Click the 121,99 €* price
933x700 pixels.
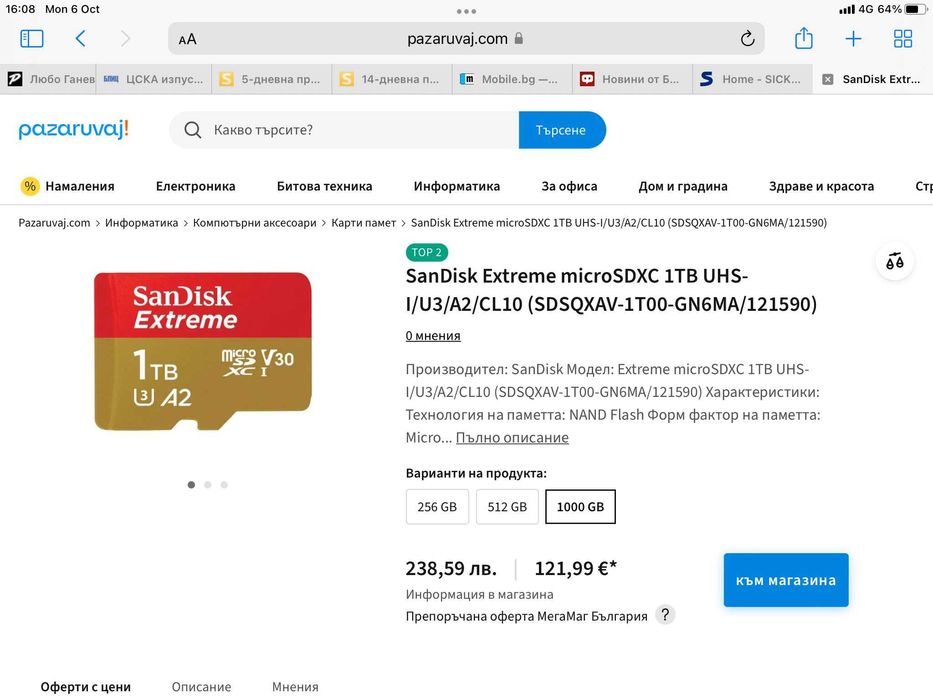coord(575,568)
